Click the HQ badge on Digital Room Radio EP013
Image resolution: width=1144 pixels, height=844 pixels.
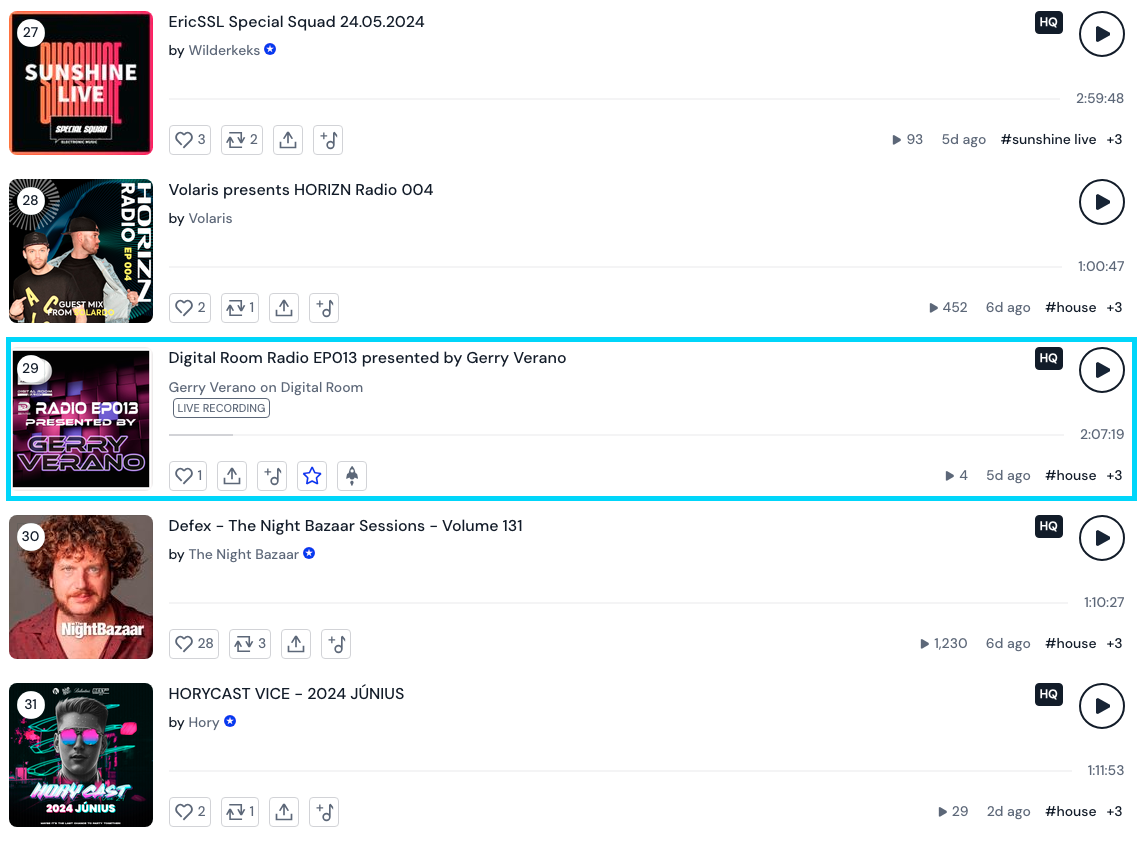1048,358
